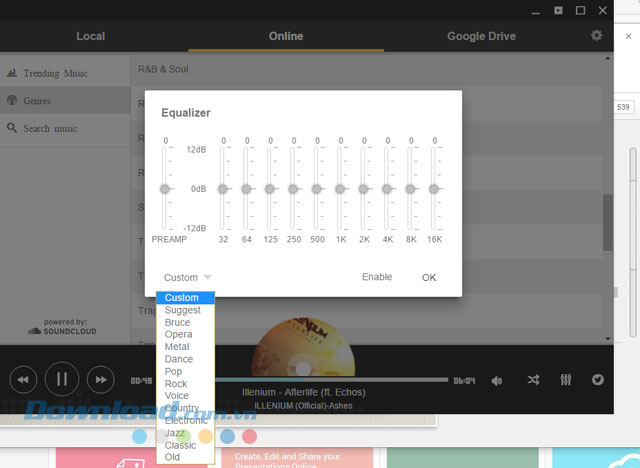The width and height of the screenshot is (640, 468).
Task: Open Trending Music in sidebar
Action: 55,73
